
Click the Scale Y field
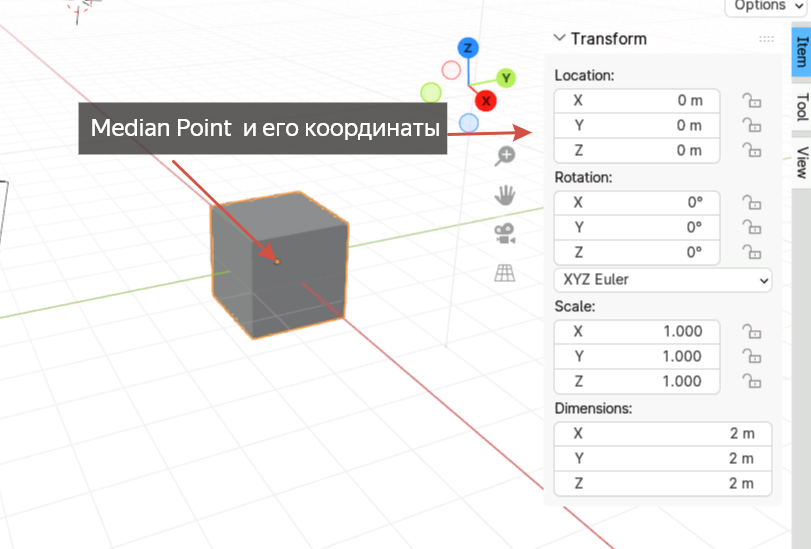click(637, 356)
